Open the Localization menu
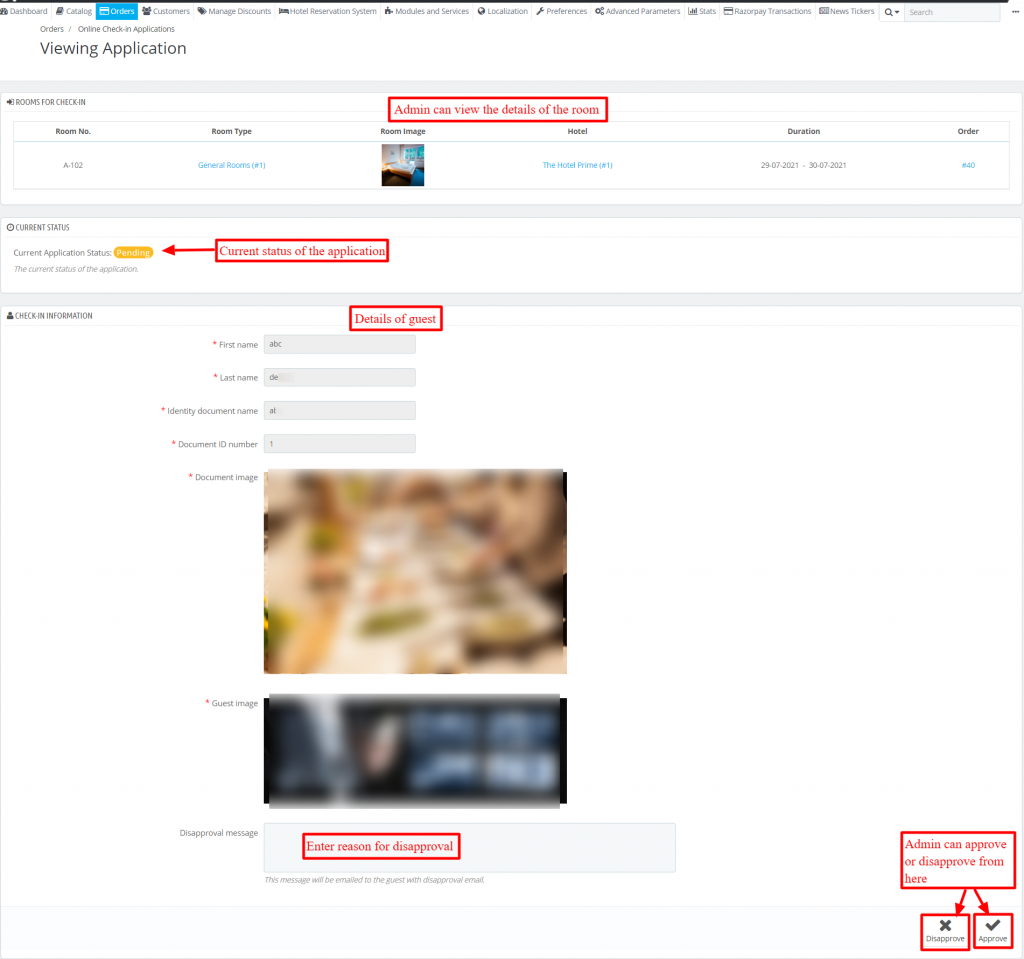 (x=503, y=11)
